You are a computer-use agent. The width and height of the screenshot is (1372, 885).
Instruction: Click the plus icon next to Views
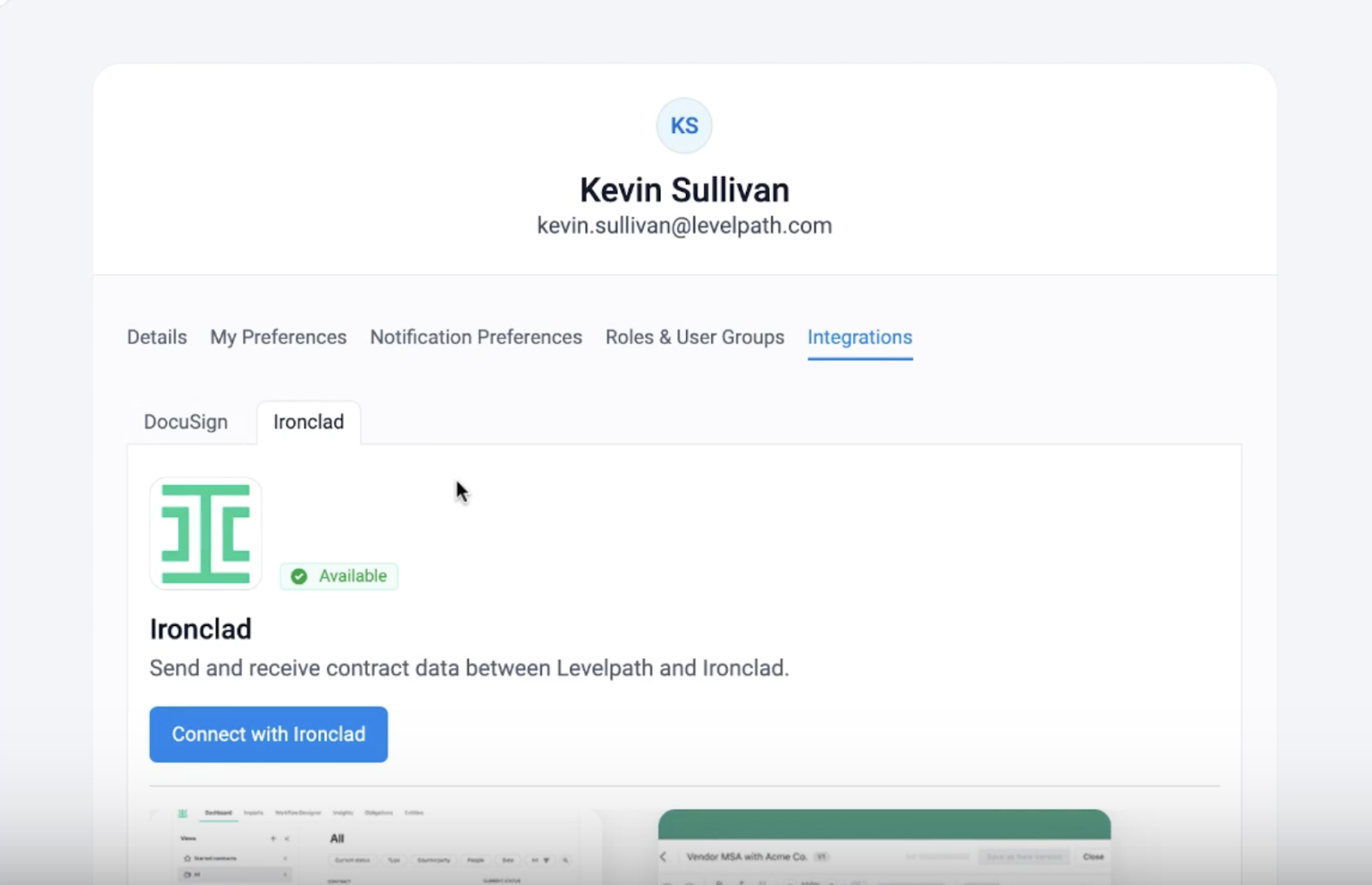coord(273,839)
